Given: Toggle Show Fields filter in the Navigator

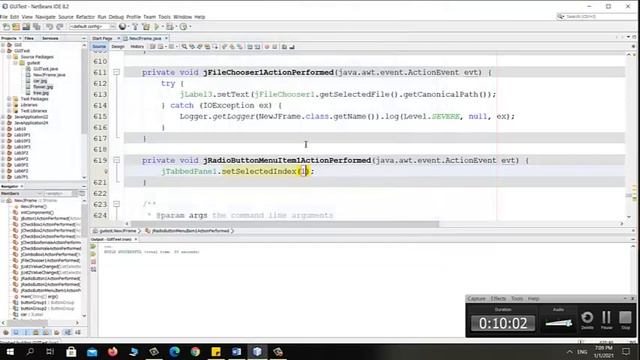Looking at the screenshot, I should pos(16,333).
